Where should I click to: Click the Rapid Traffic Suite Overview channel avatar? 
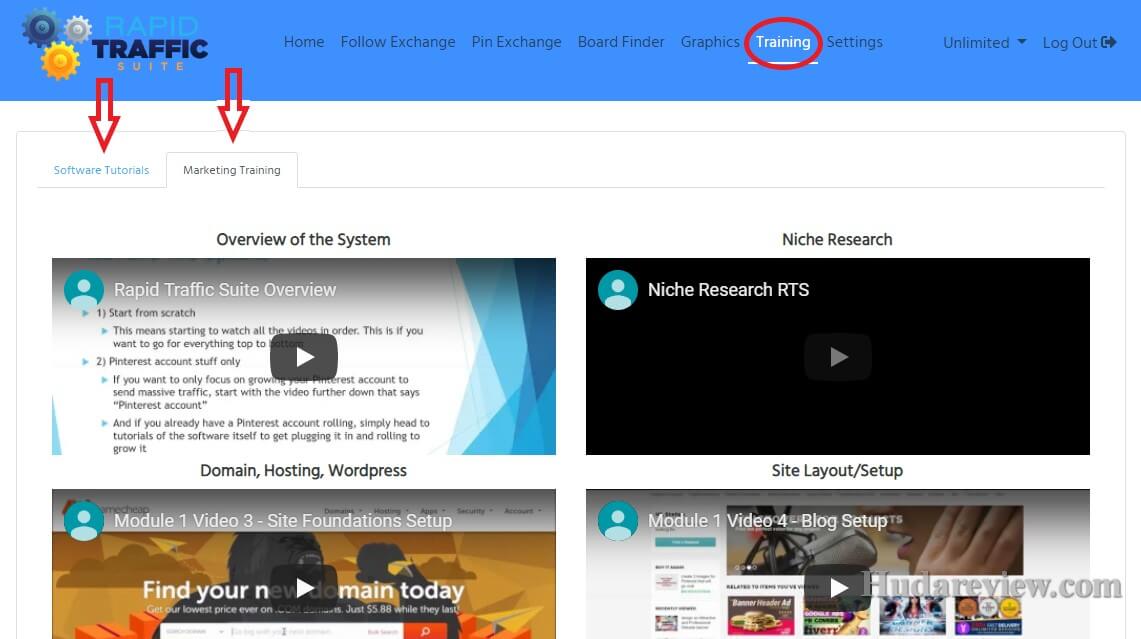coord(84,290)
